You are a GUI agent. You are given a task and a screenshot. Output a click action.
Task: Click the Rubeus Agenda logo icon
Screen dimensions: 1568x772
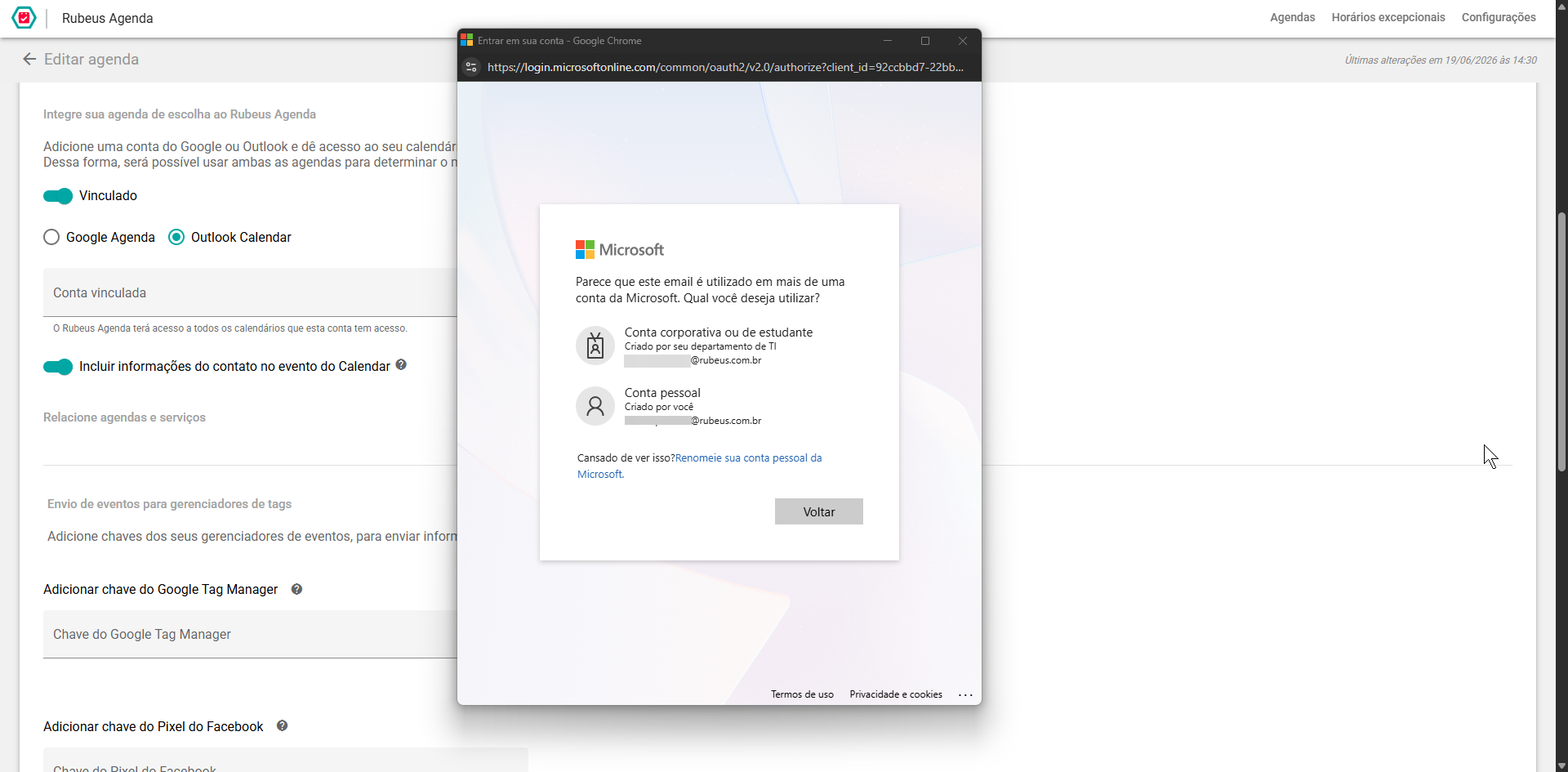24,17
